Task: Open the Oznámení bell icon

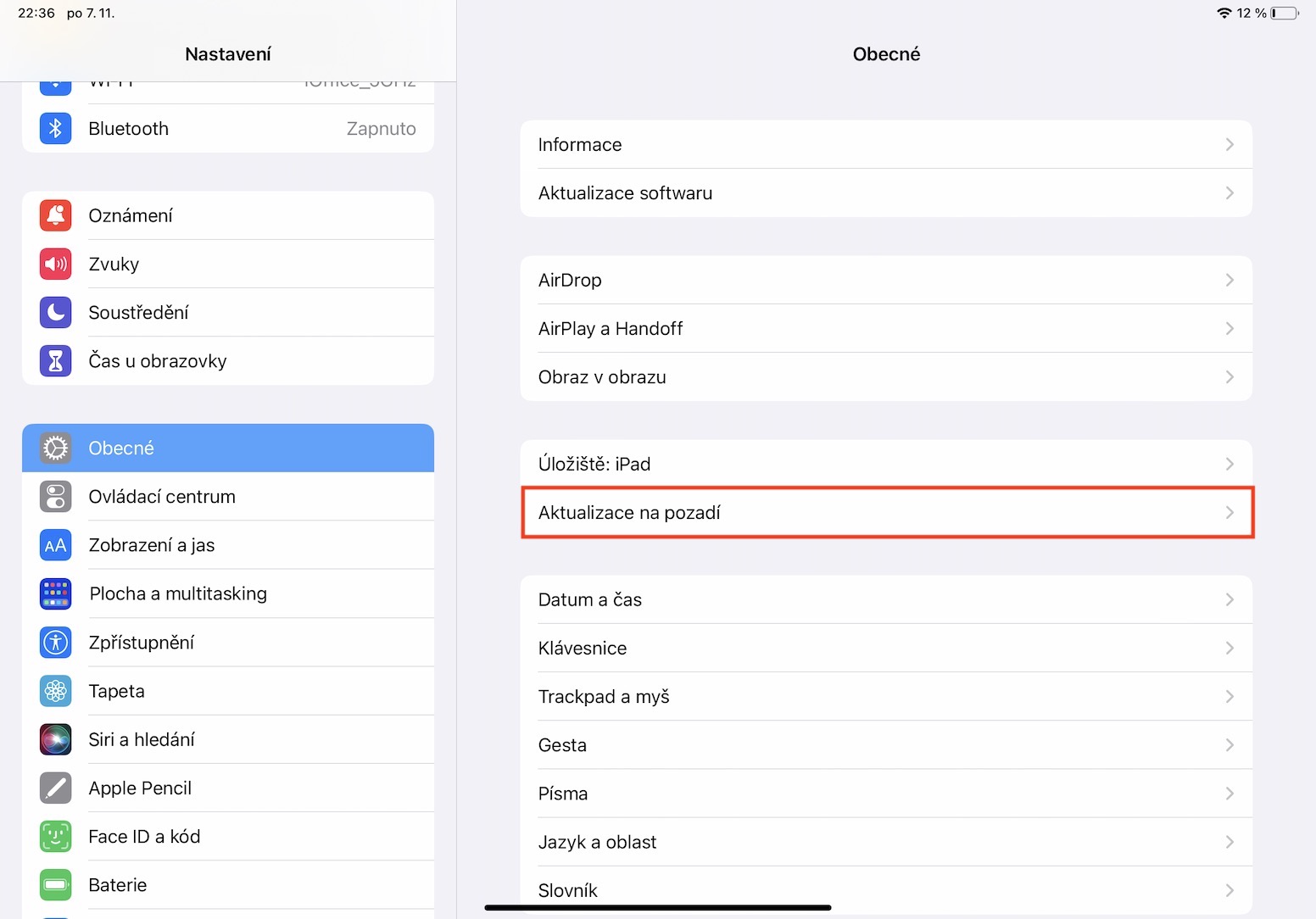Action: tap(56, 215)
